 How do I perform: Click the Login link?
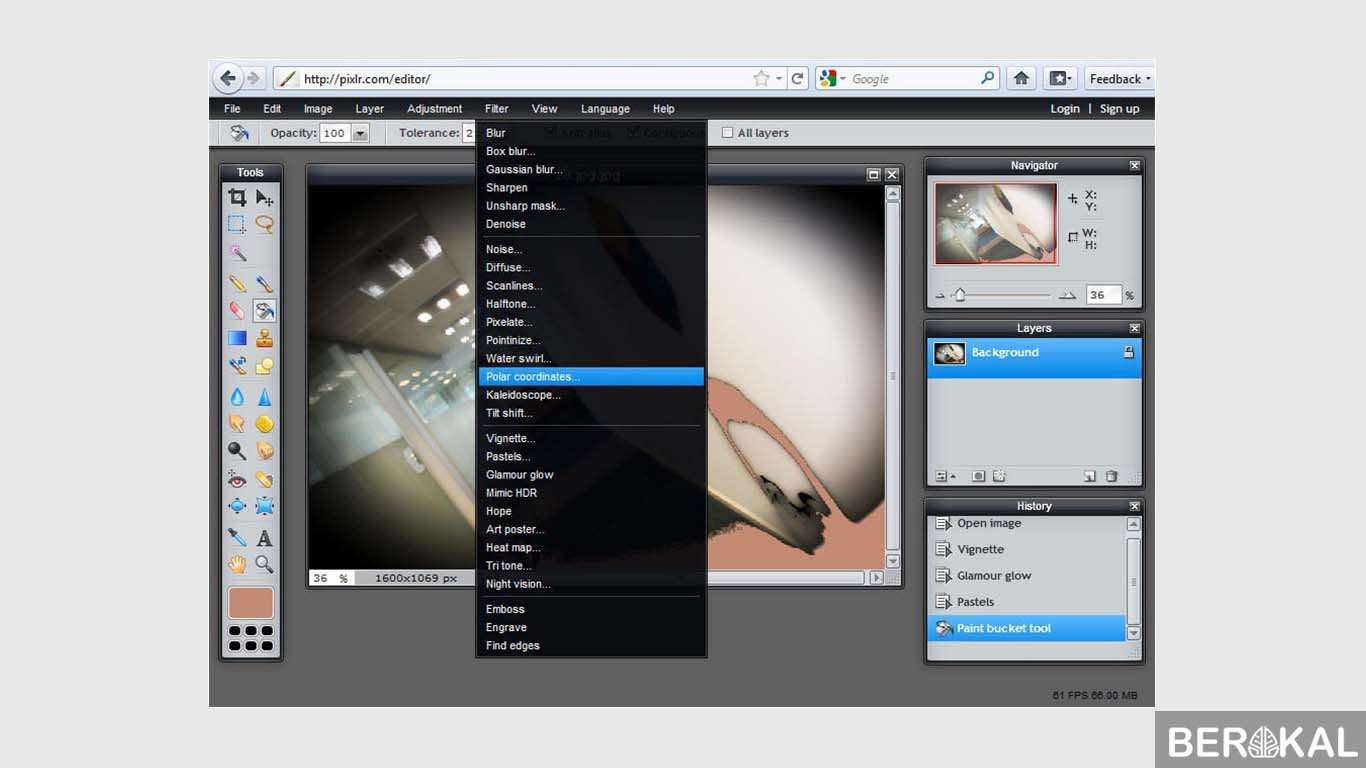tap(1065, 109)
